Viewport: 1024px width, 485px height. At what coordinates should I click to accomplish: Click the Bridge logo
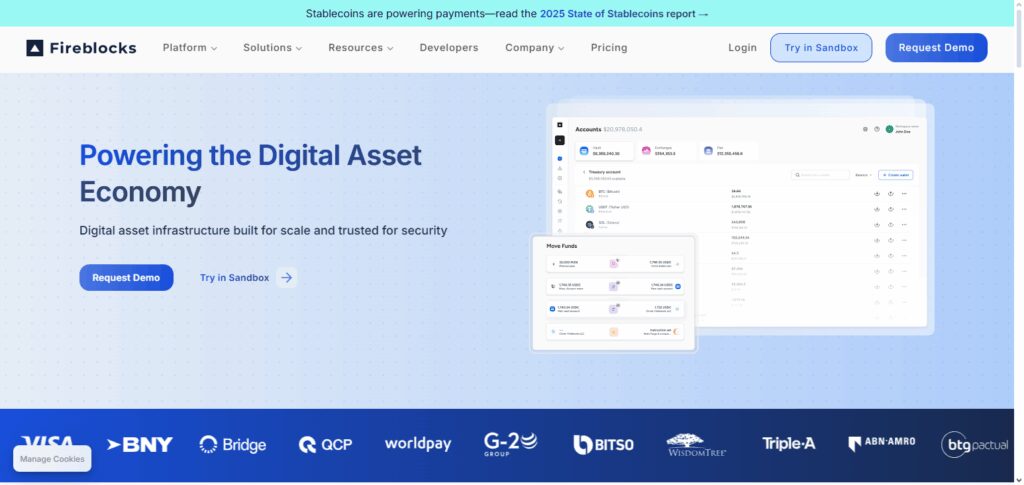232,445
